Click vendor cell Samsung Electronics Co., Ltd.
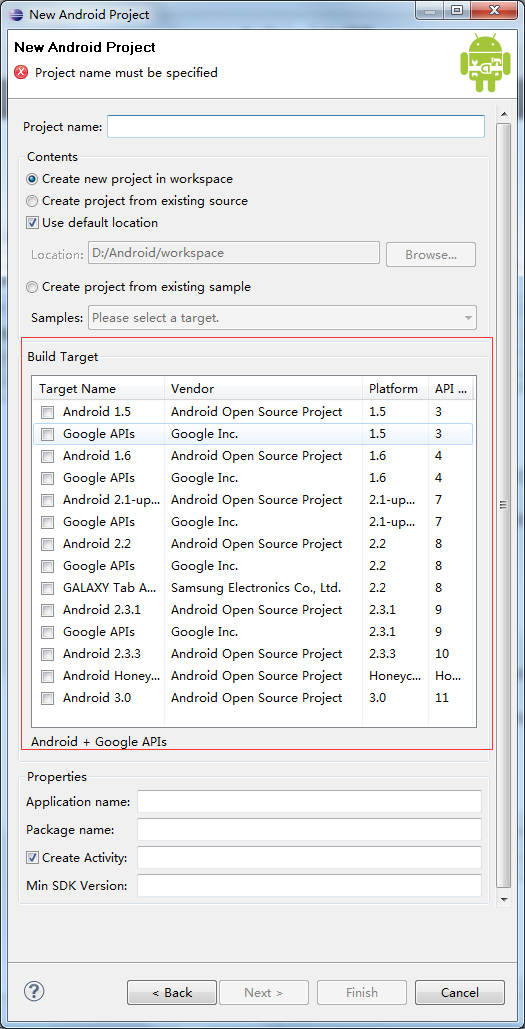The width and height of the screenshot is (525, 1029). click(x=256, y=588)
